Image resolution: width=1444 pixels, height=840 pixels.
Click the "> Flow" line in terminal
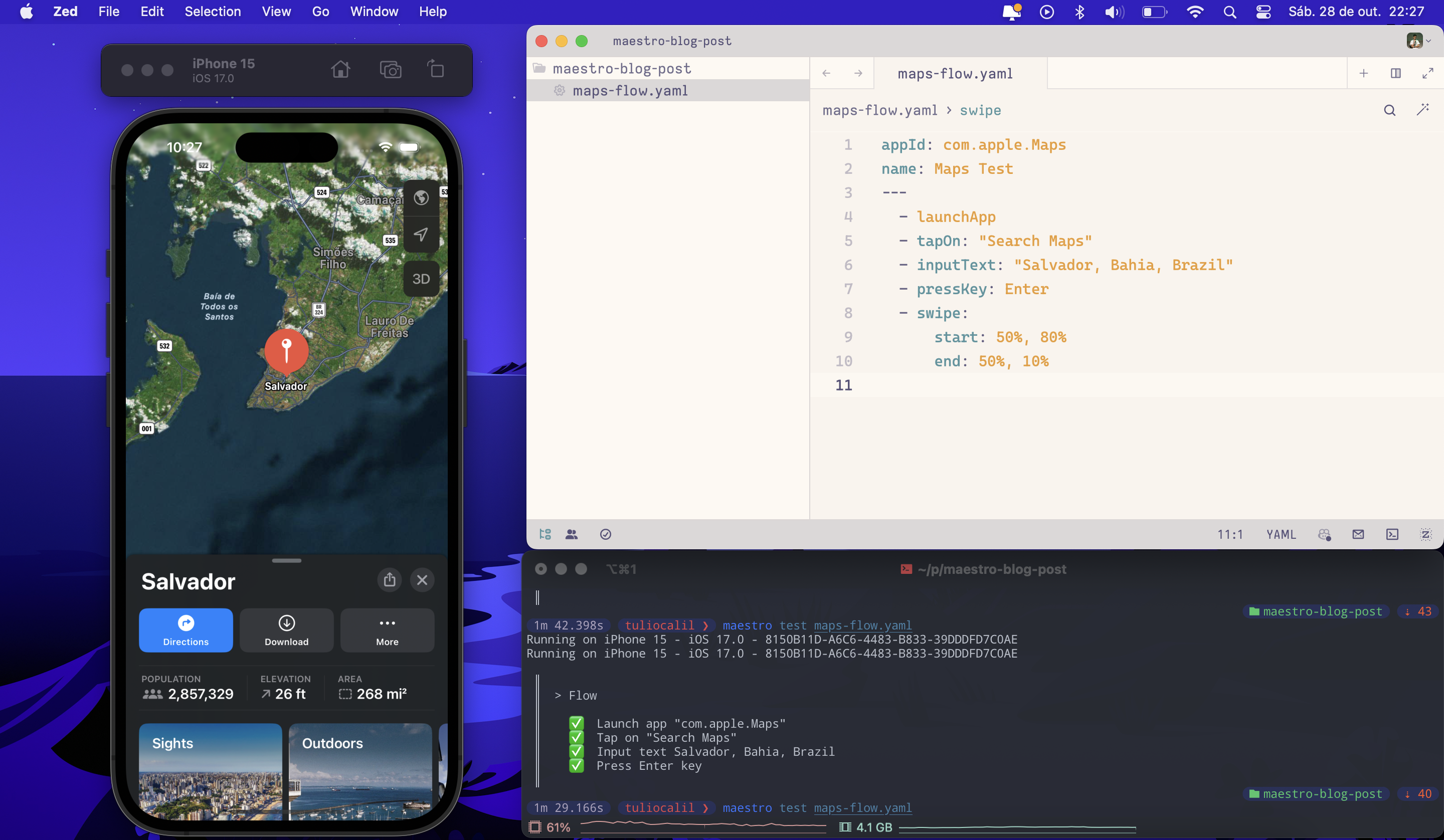coord(576,695)
